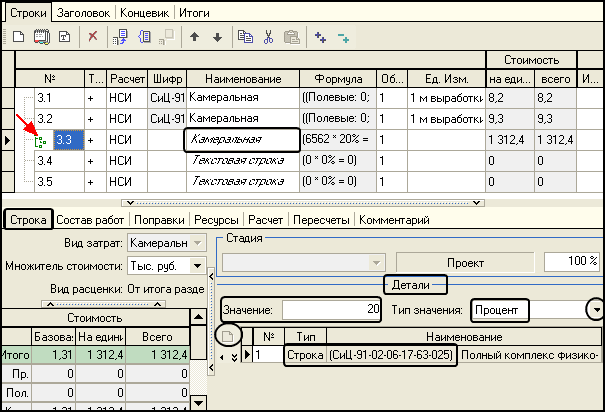Expand the Вид затрат combo box
This screenshot has width=605, height=412.
197,244
